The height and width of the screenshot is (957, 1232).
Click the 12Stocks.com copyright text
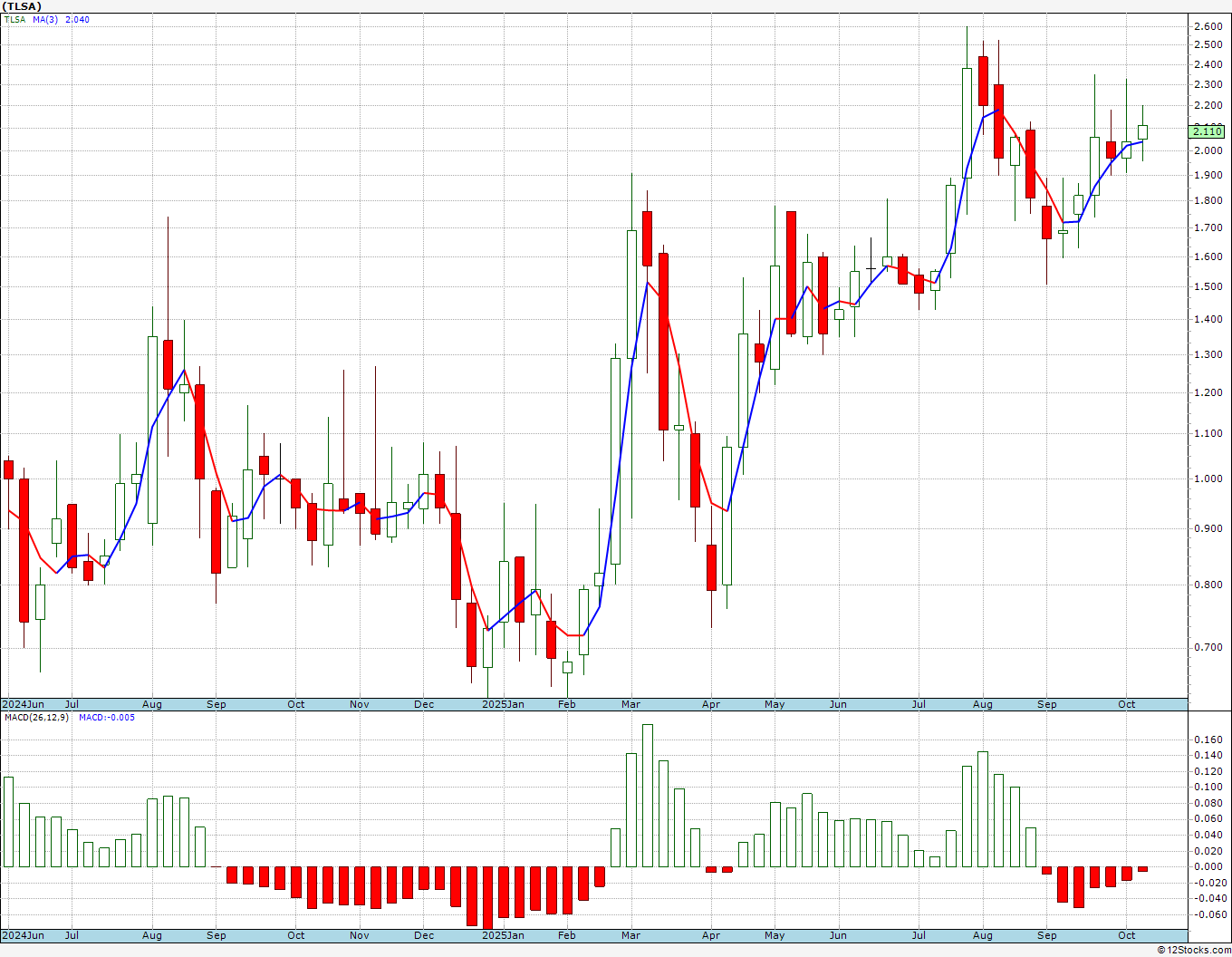[x=1195, y=950]
